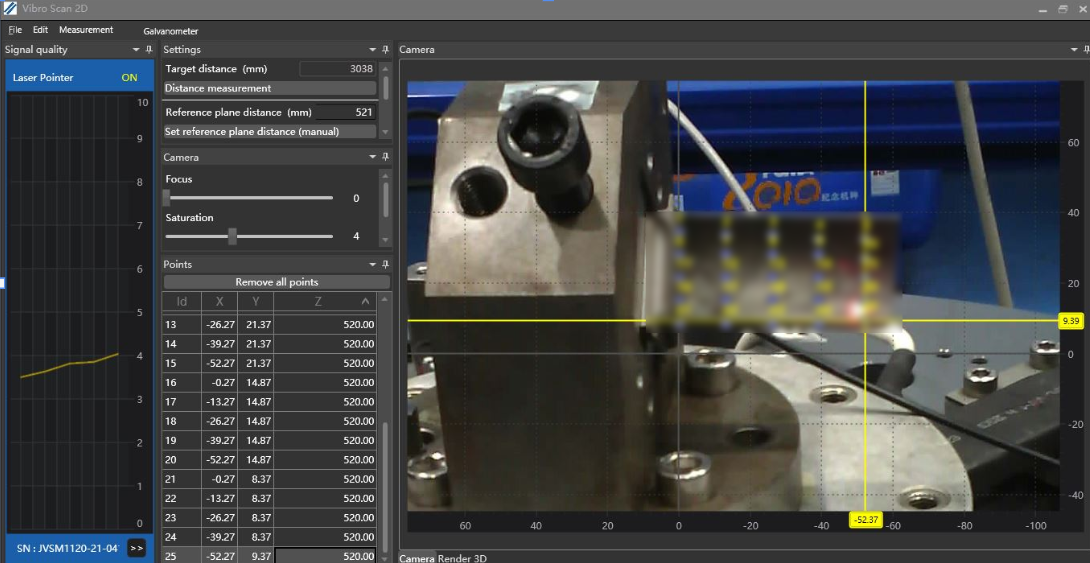Pin the Signal quality panel

point(149,49)
